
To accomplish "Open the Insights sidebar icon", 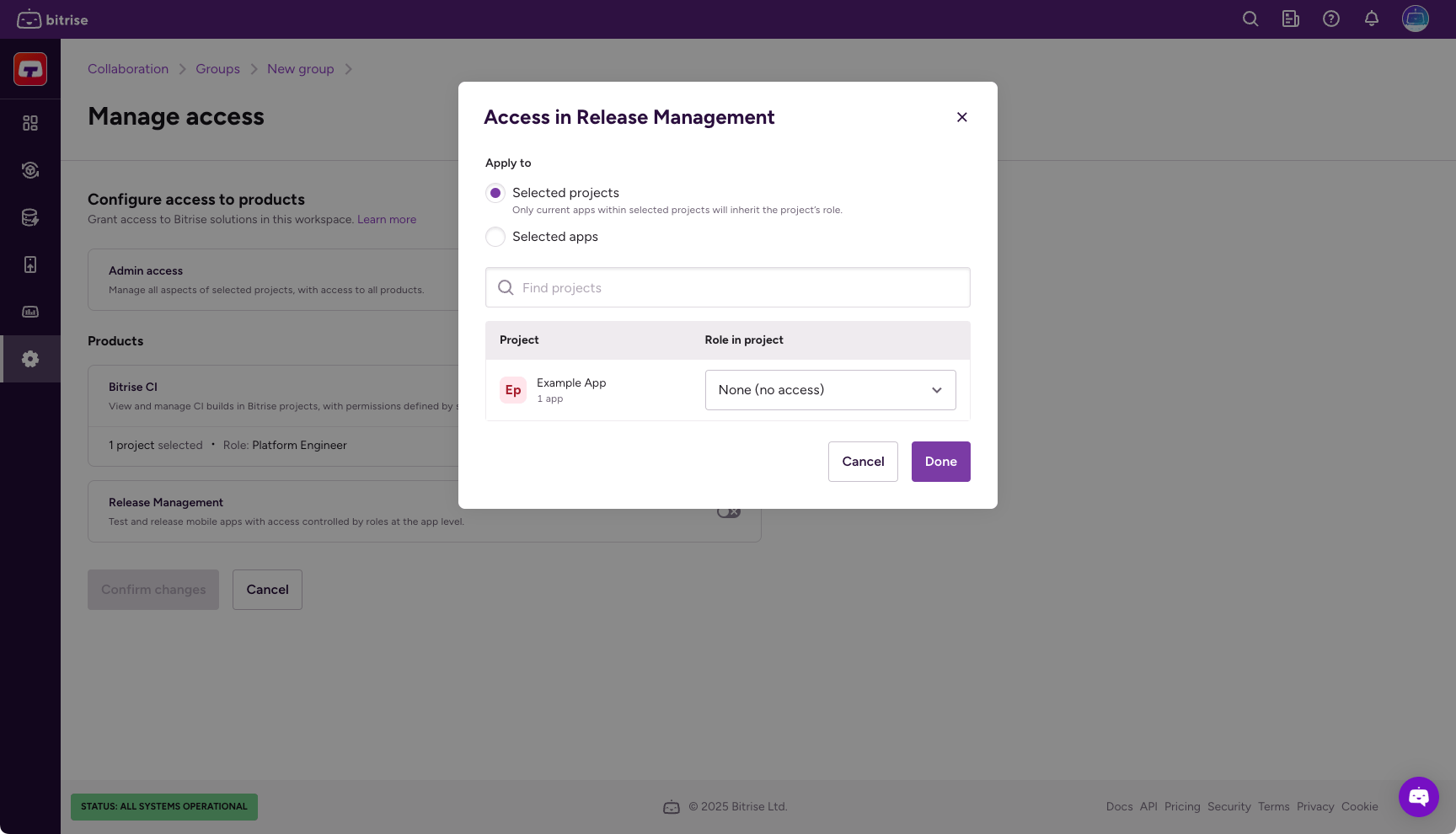I will click(x=30, y=311).
